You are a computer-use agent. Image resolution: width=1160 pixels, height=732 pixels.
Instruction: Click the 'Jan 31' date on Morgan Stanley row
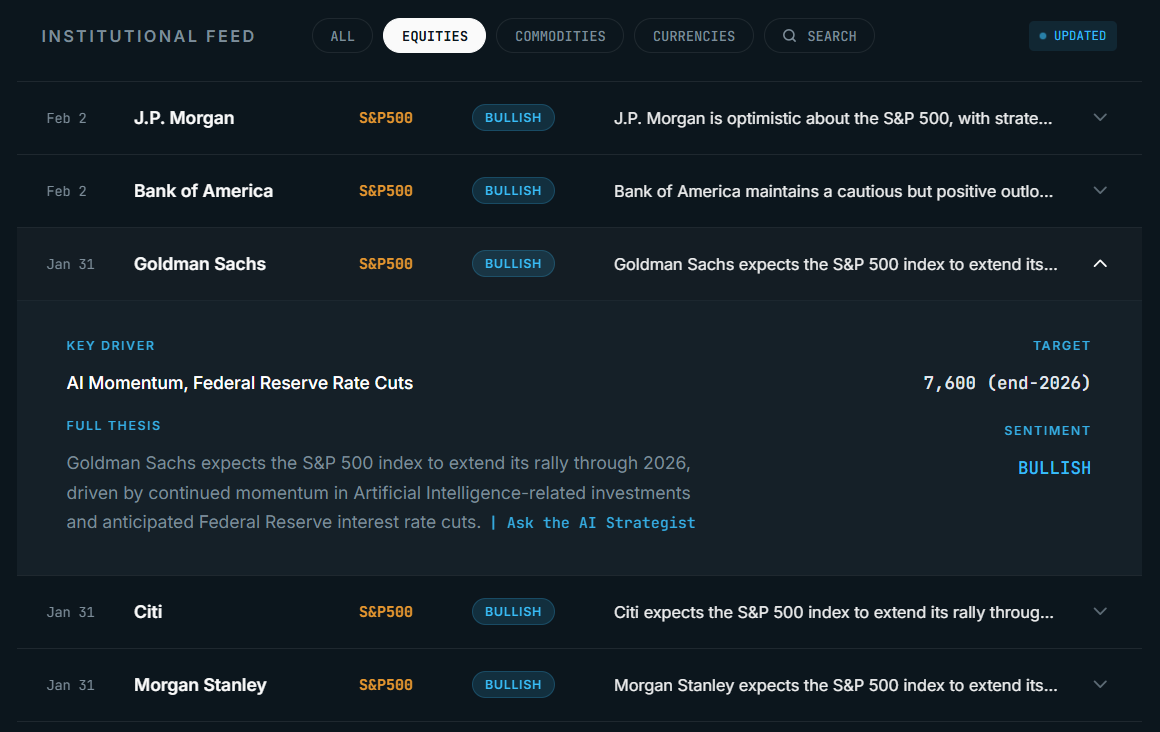click(70, 685)
